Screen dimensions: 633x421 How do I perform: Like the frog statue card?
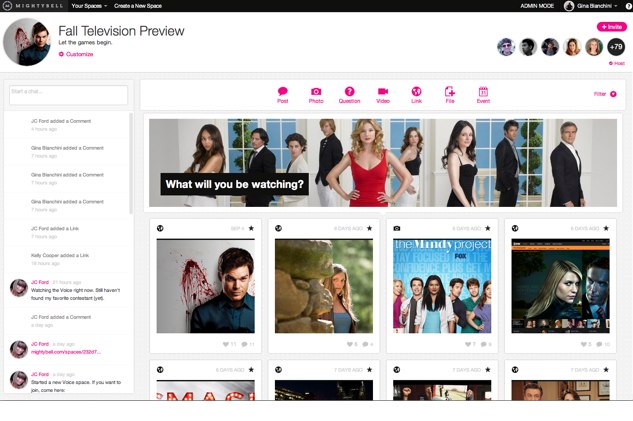350,344
